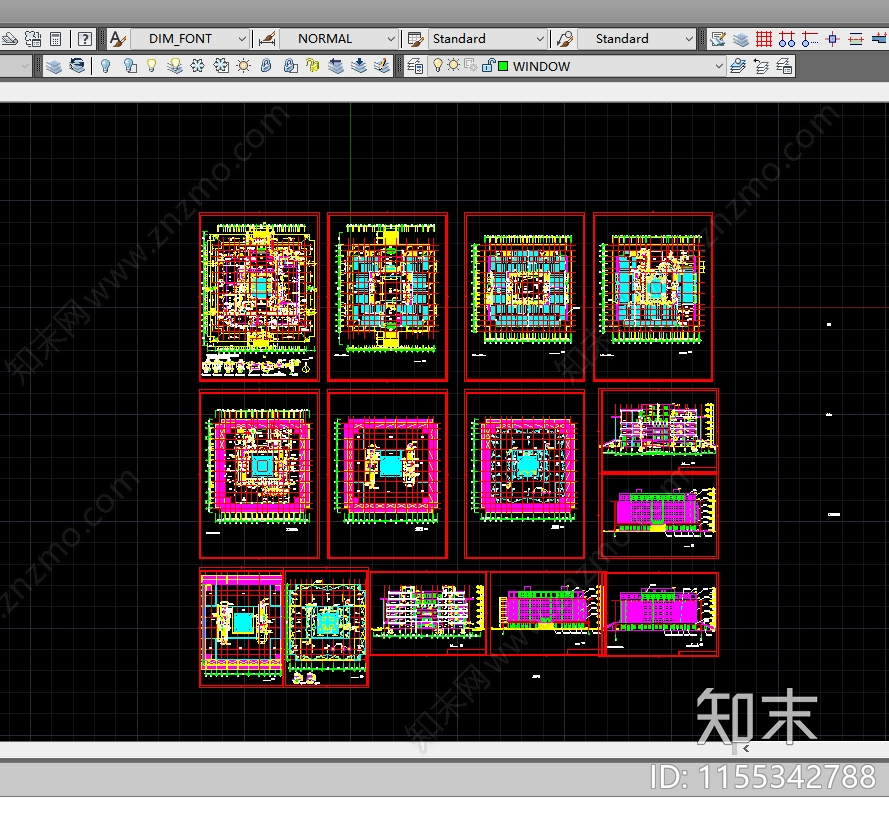Expand the DIM_FONT text style dropdown
This screenshot has height=816, width=889.
pos(242,39)
